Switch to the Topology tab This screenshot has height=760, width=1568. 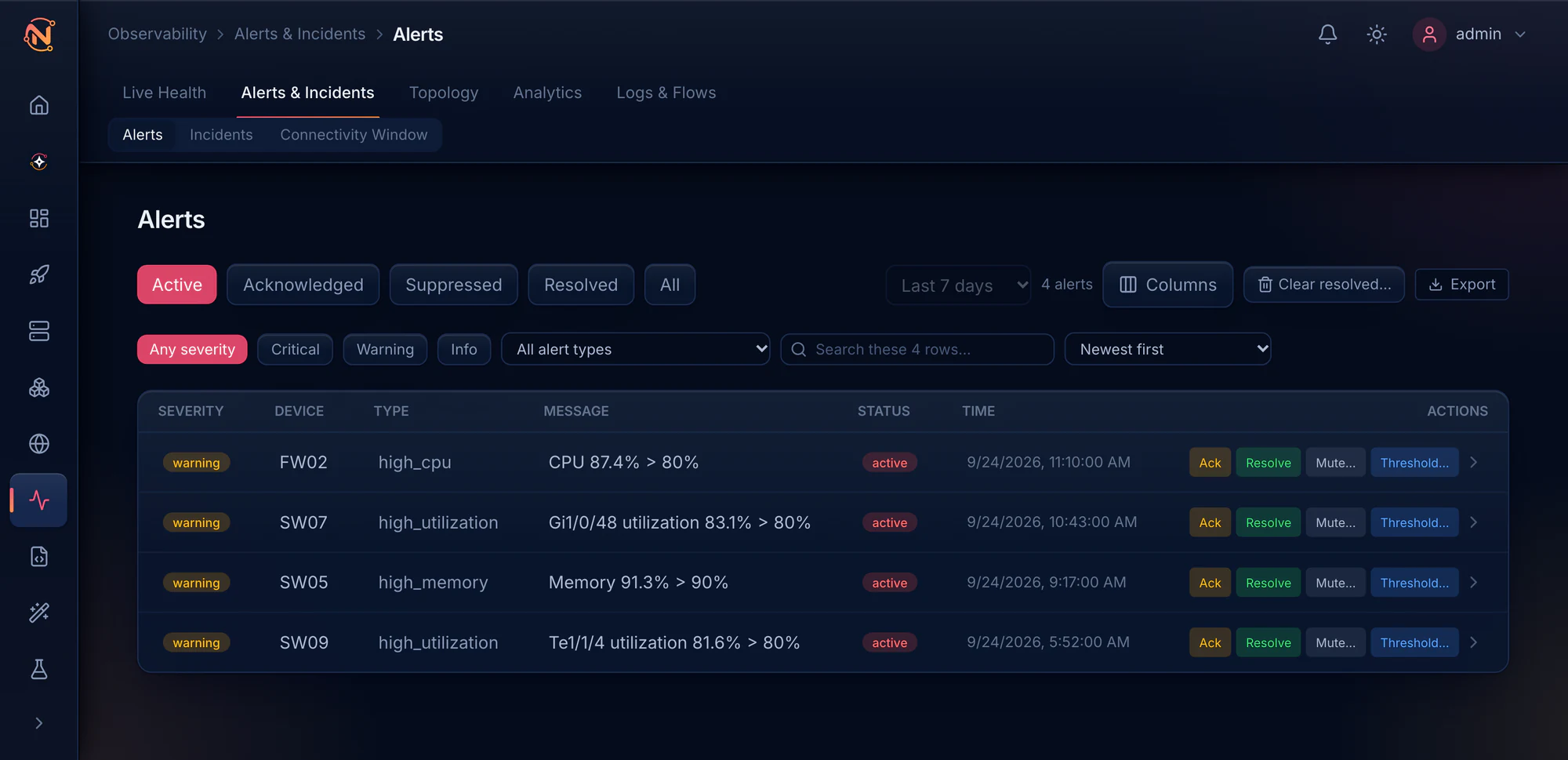point(444,93)
